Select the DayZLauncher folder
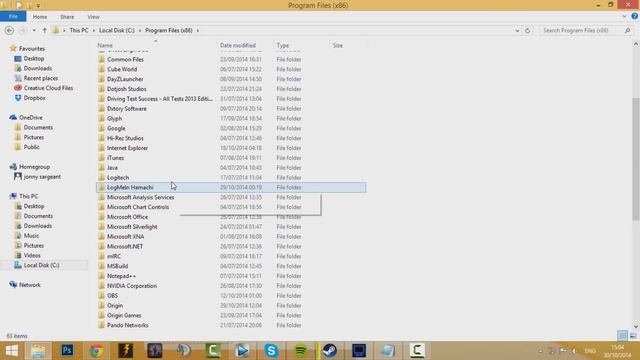Image resolution: width=640 pixels, height=360 pixels. pos(125,79)
